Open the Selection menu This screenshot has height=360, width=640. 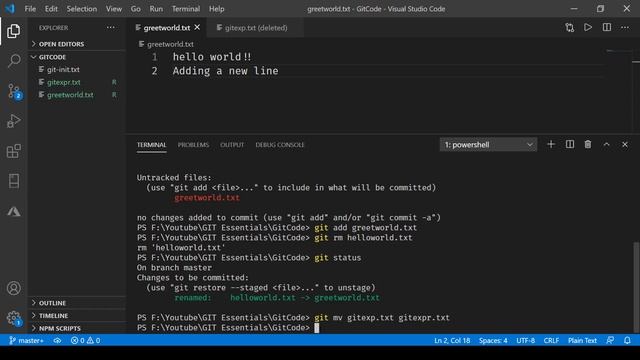(82, 9)
